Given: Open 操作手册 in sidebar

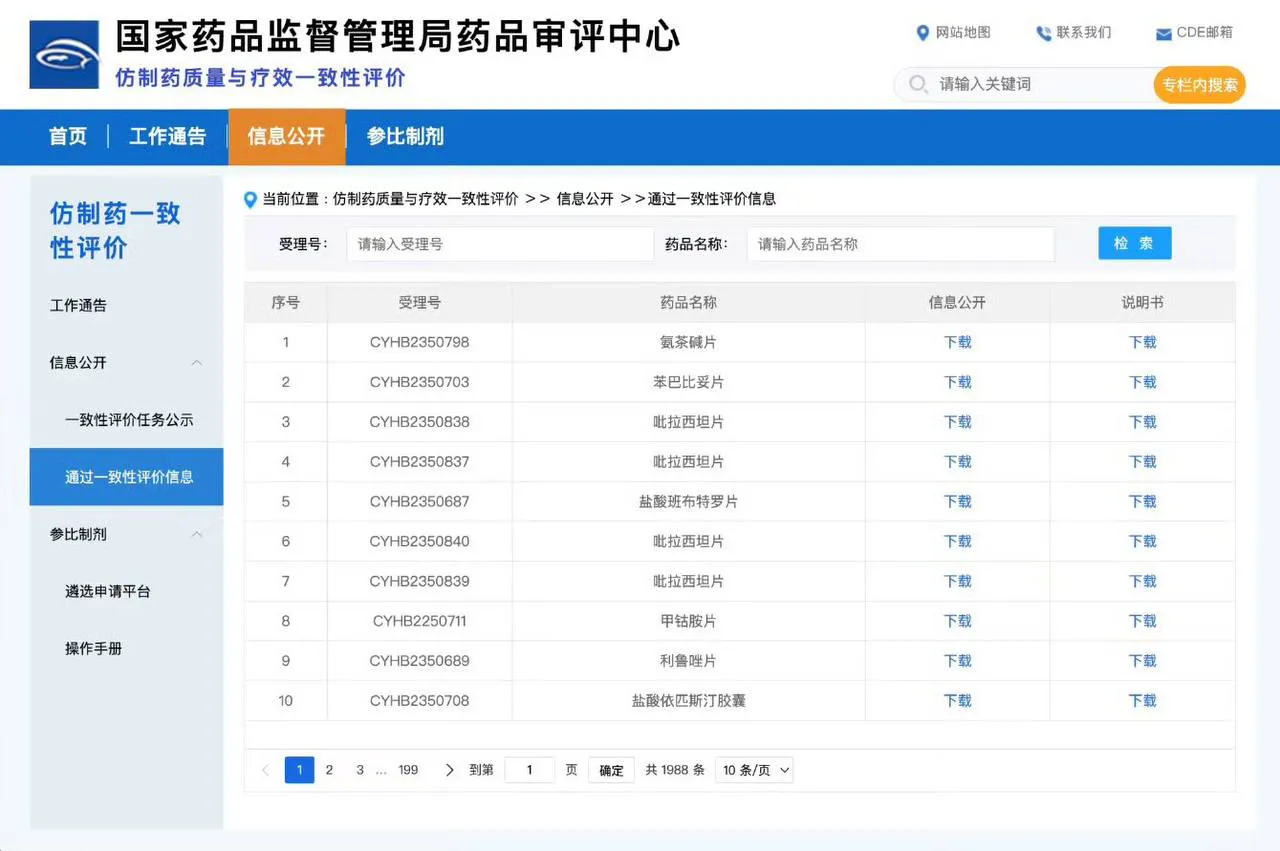Looking at the screenshot, I should [93, 649].
